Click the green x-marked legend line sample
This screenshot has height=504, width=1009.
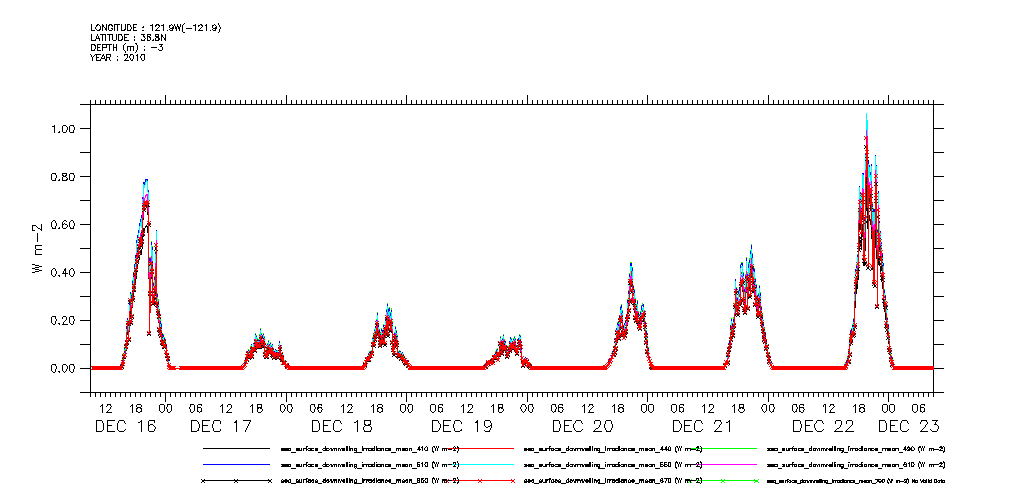pyautogui.click(x=722, y=481)
